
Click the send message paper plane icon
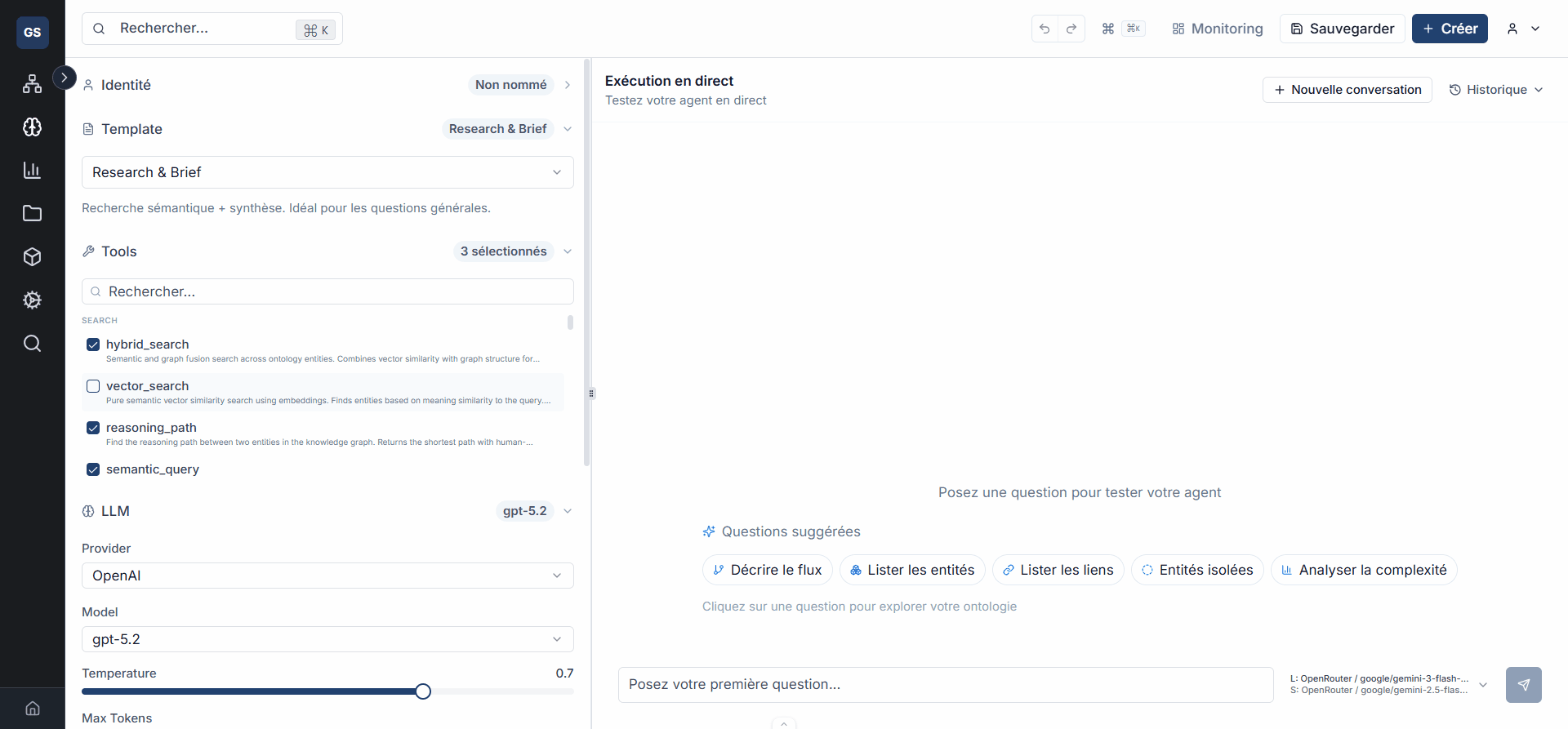[1523, 685]
